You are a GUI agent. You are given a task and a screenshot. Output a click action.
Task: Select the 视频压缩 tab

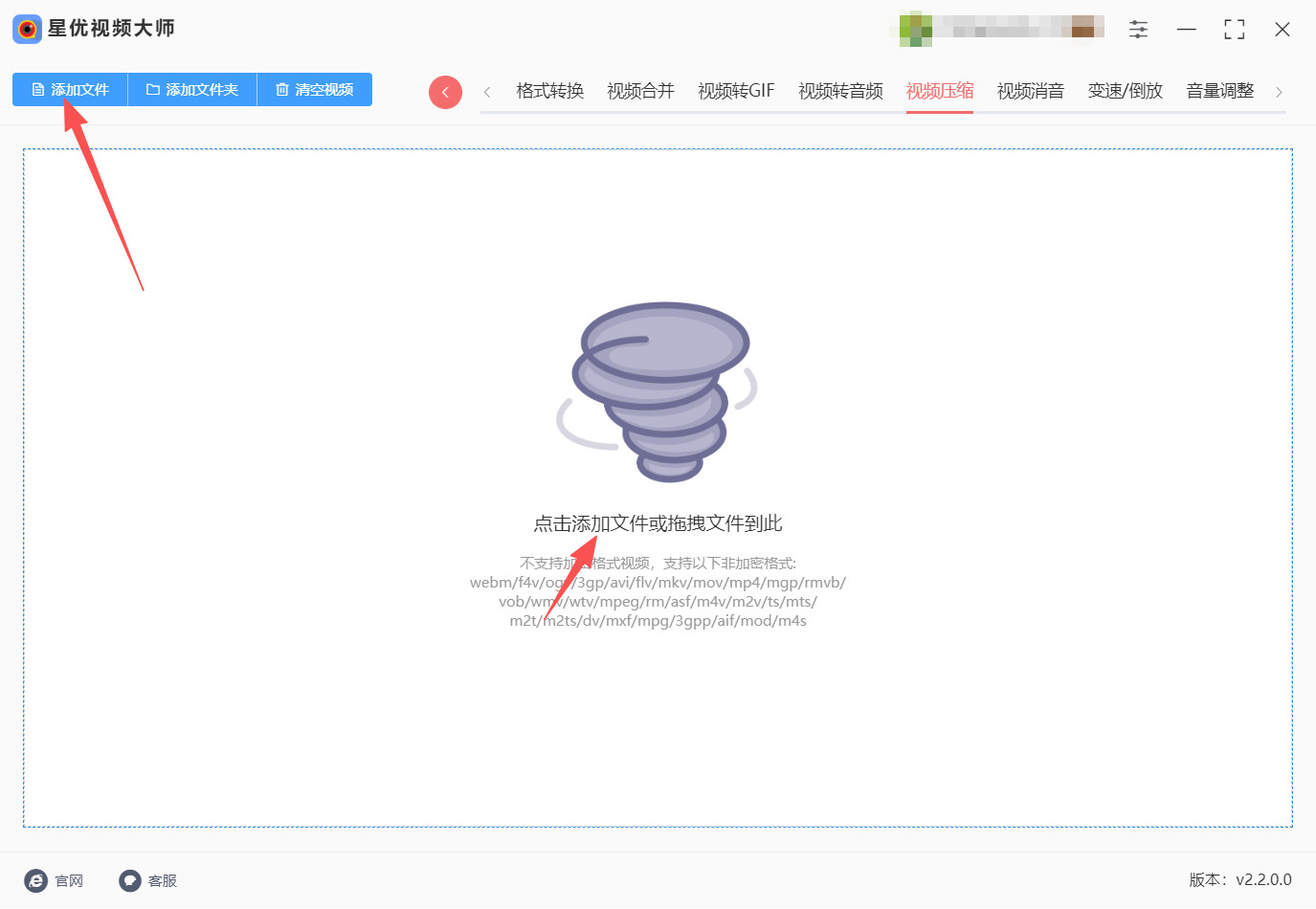point(940,91)
